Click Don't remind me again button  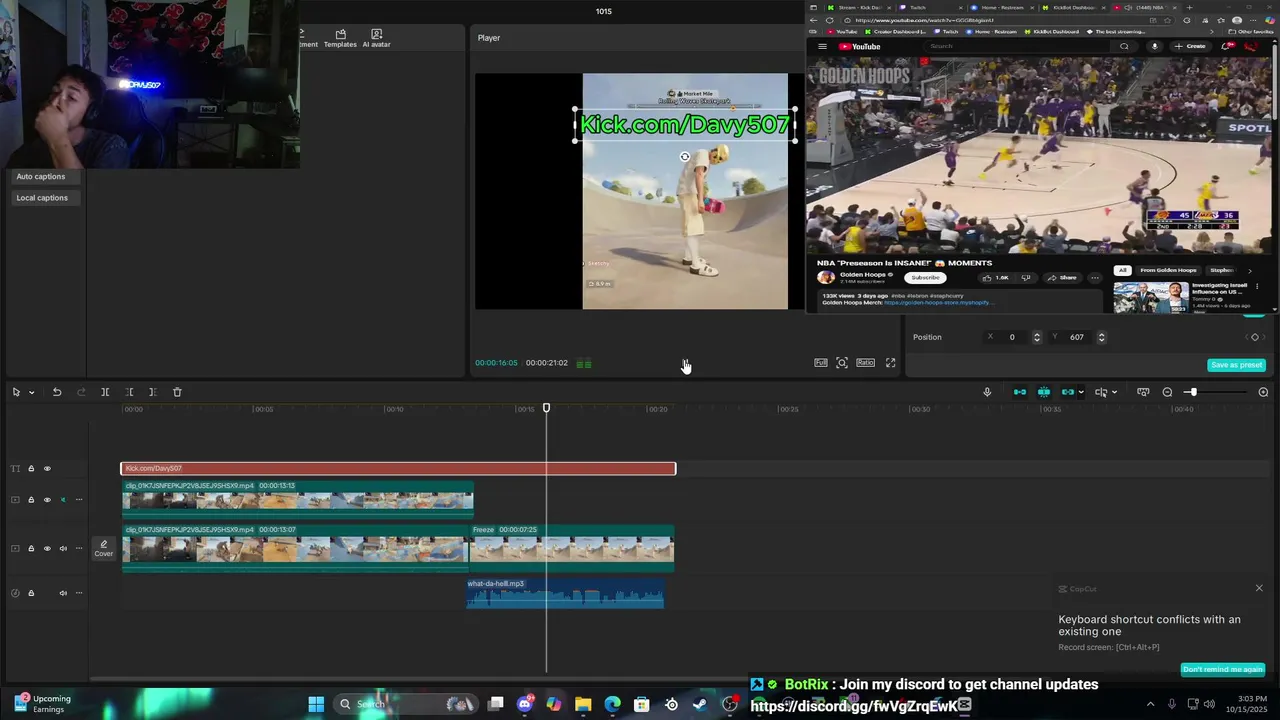(x=1223, y=669)
